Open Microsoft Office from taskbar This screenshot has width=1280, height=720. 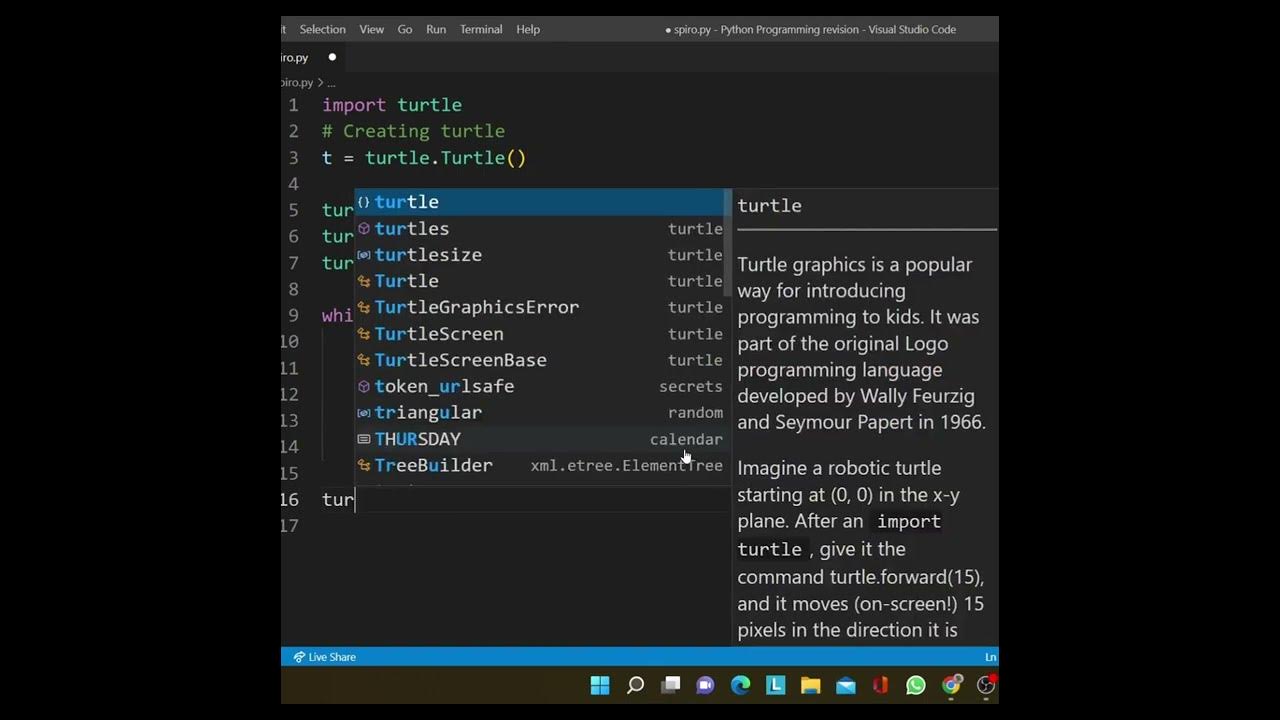(x=881, y=685)
